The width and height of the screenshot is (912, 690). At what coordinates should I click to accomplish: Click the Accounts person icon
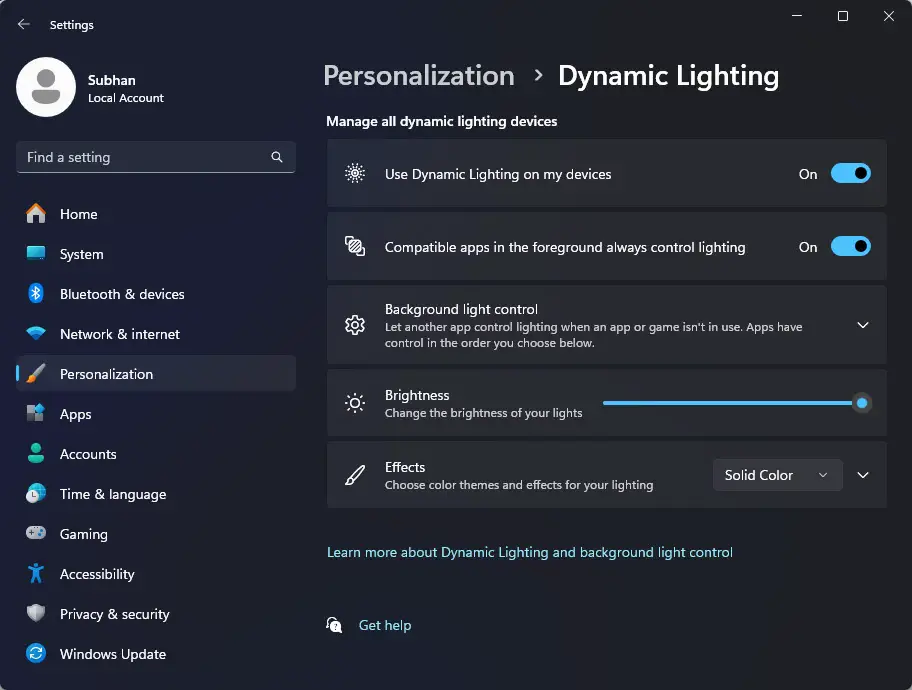tap(36, 453)
